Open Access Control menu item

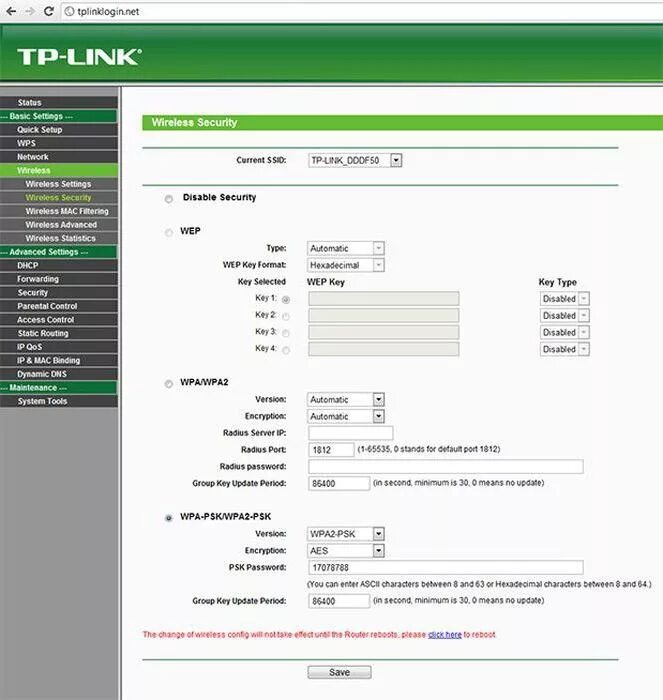coord(59,320)
